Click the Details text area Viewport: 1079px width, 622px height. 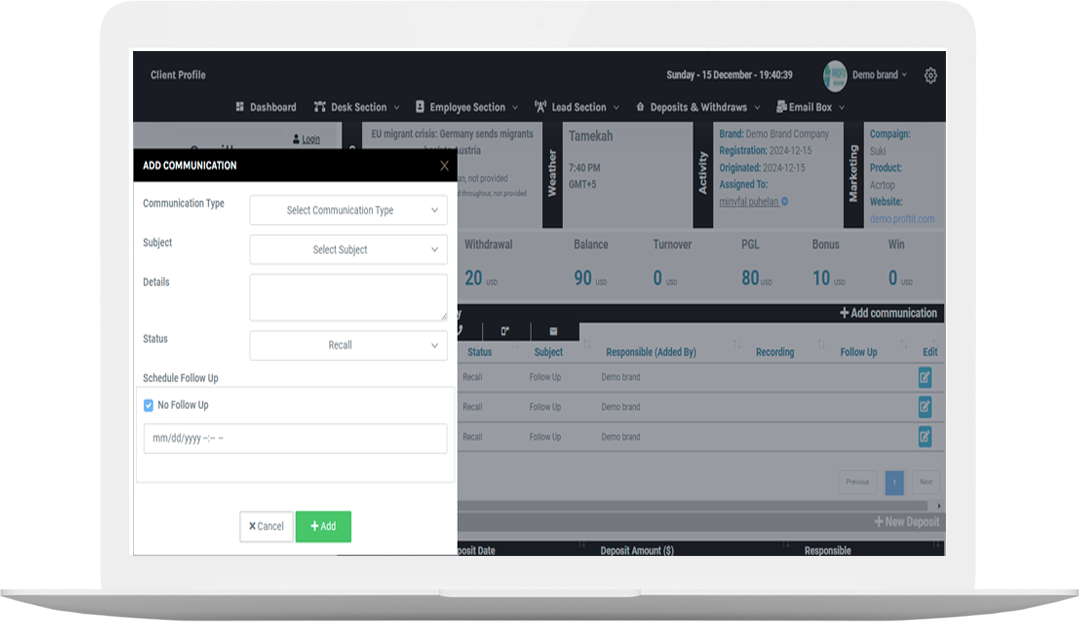[348, 297]
